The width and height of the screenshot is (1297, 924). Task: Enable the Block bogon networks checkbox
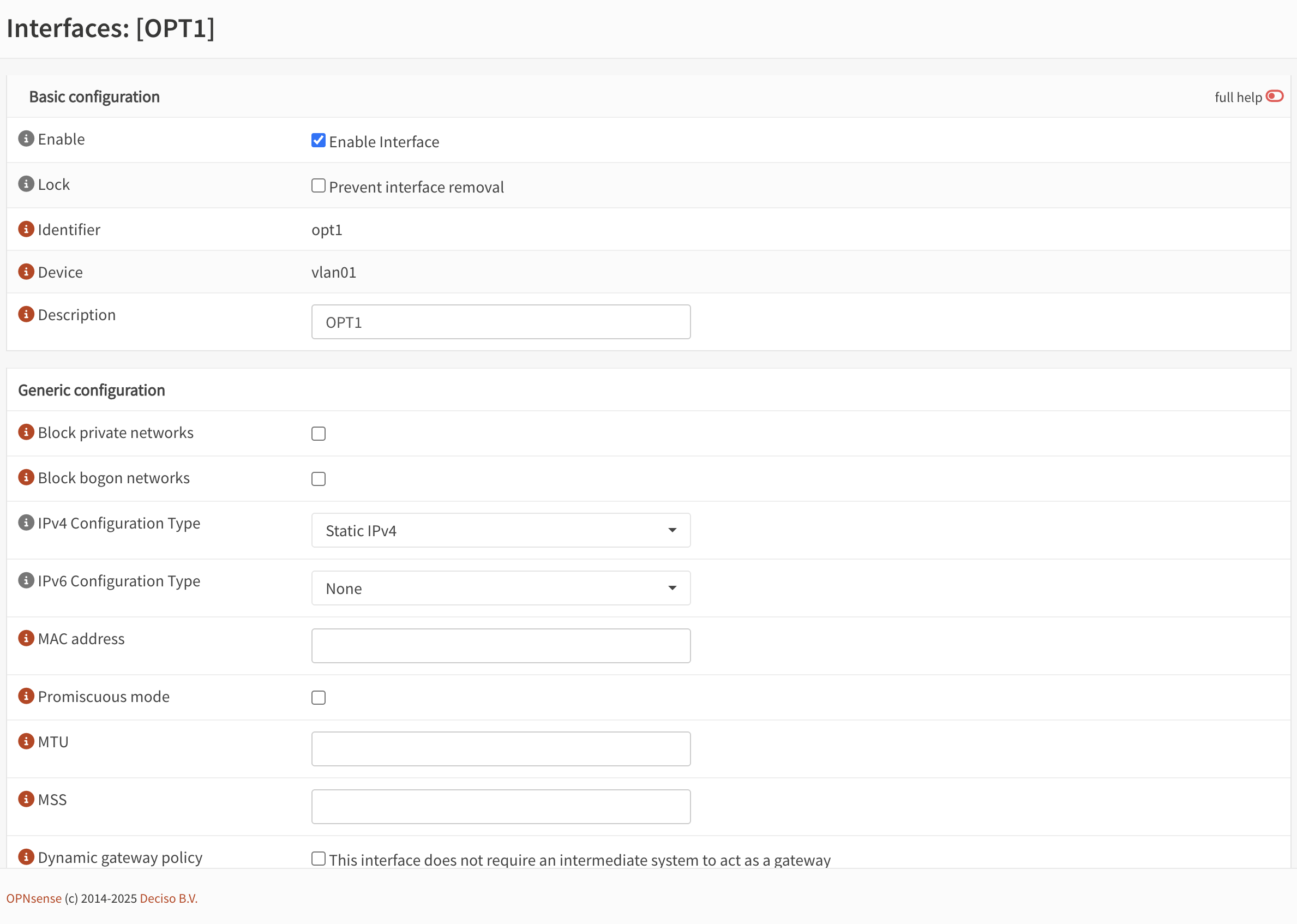[319, 479]
